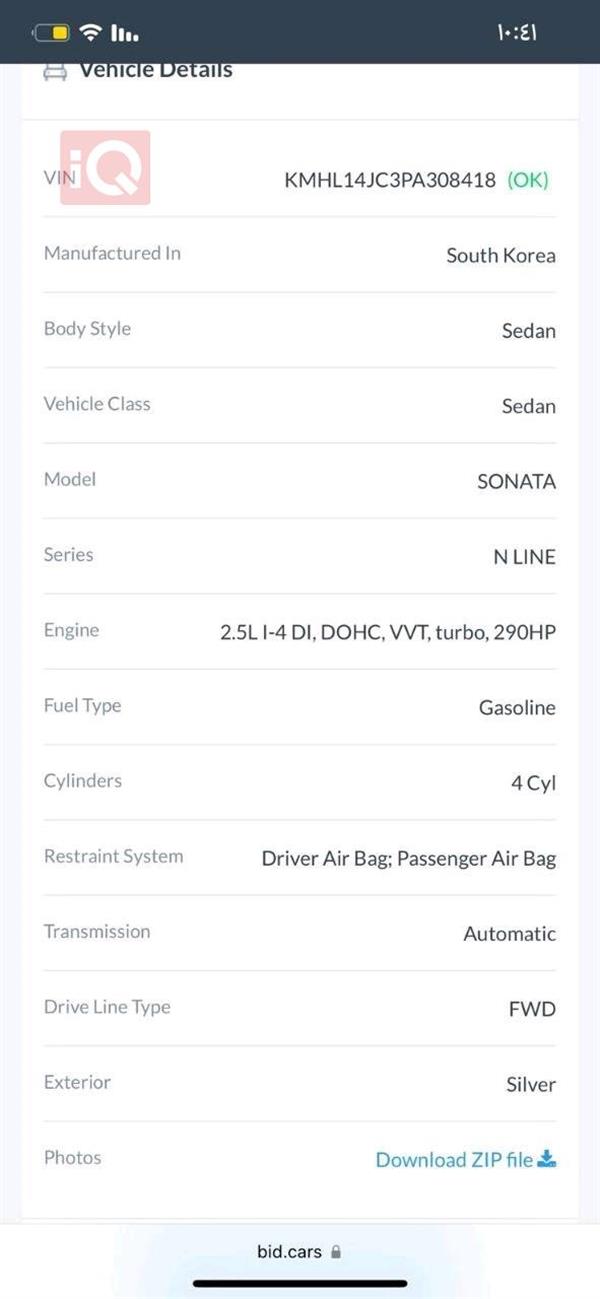
Task: Tap the home indicator bar at bottom
Action: (x=300, y=1283)
